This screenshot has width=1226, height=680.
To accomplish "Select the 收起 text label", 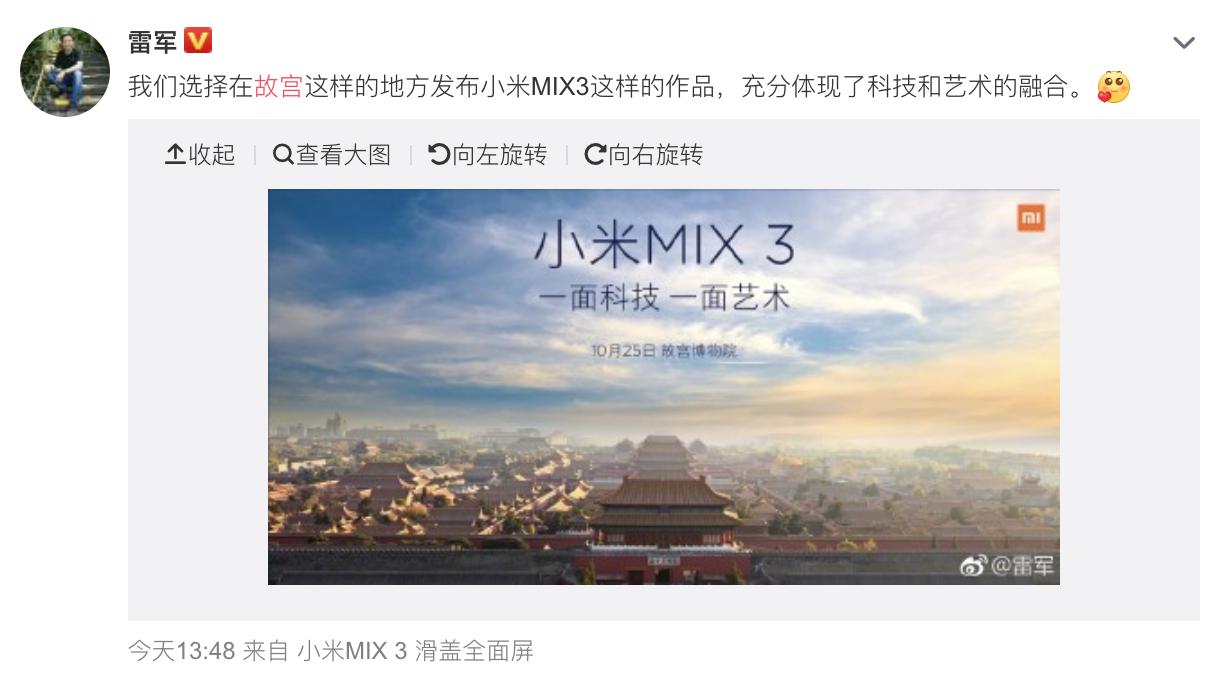I will point(211,154).
